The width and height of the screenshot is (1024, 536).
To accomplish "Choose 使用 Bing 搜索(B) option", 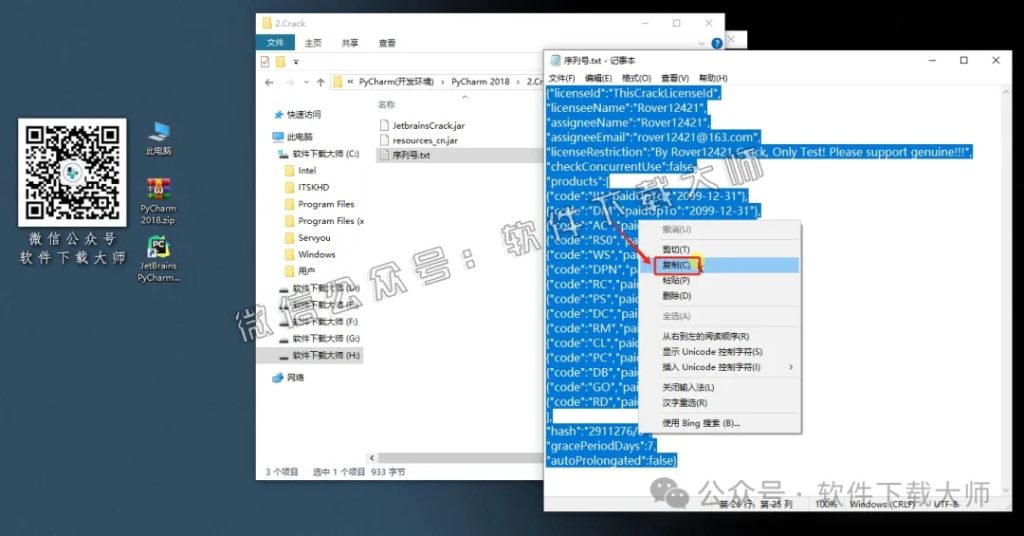I will (718, 423).
